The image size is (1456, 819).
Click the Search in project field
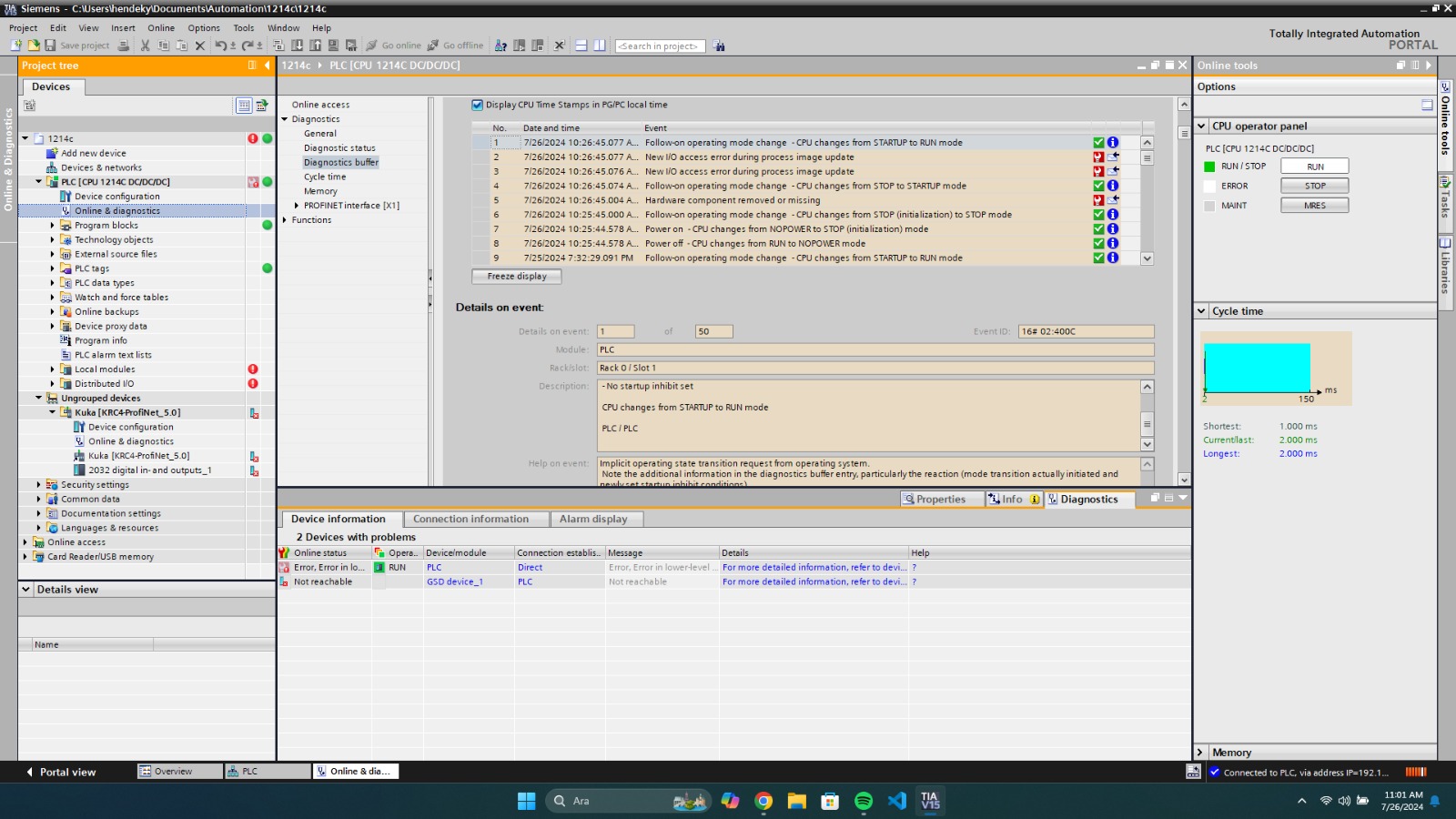tap(661, 45)
